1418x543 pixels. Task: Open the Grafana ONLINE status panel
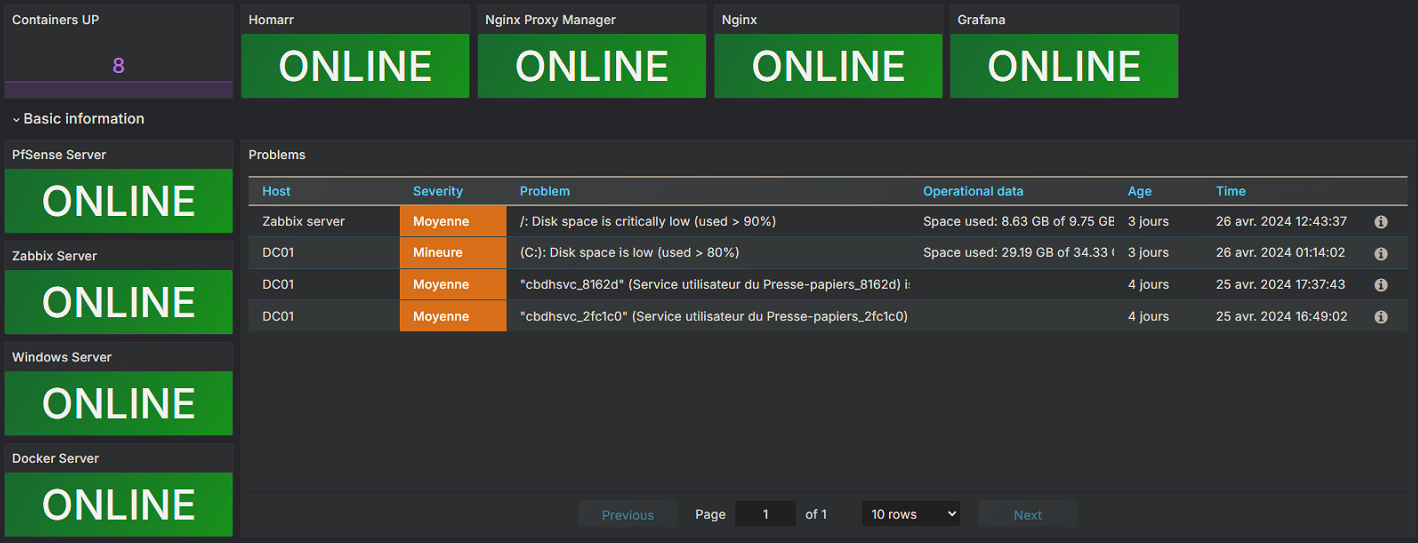click(1064, 66)
